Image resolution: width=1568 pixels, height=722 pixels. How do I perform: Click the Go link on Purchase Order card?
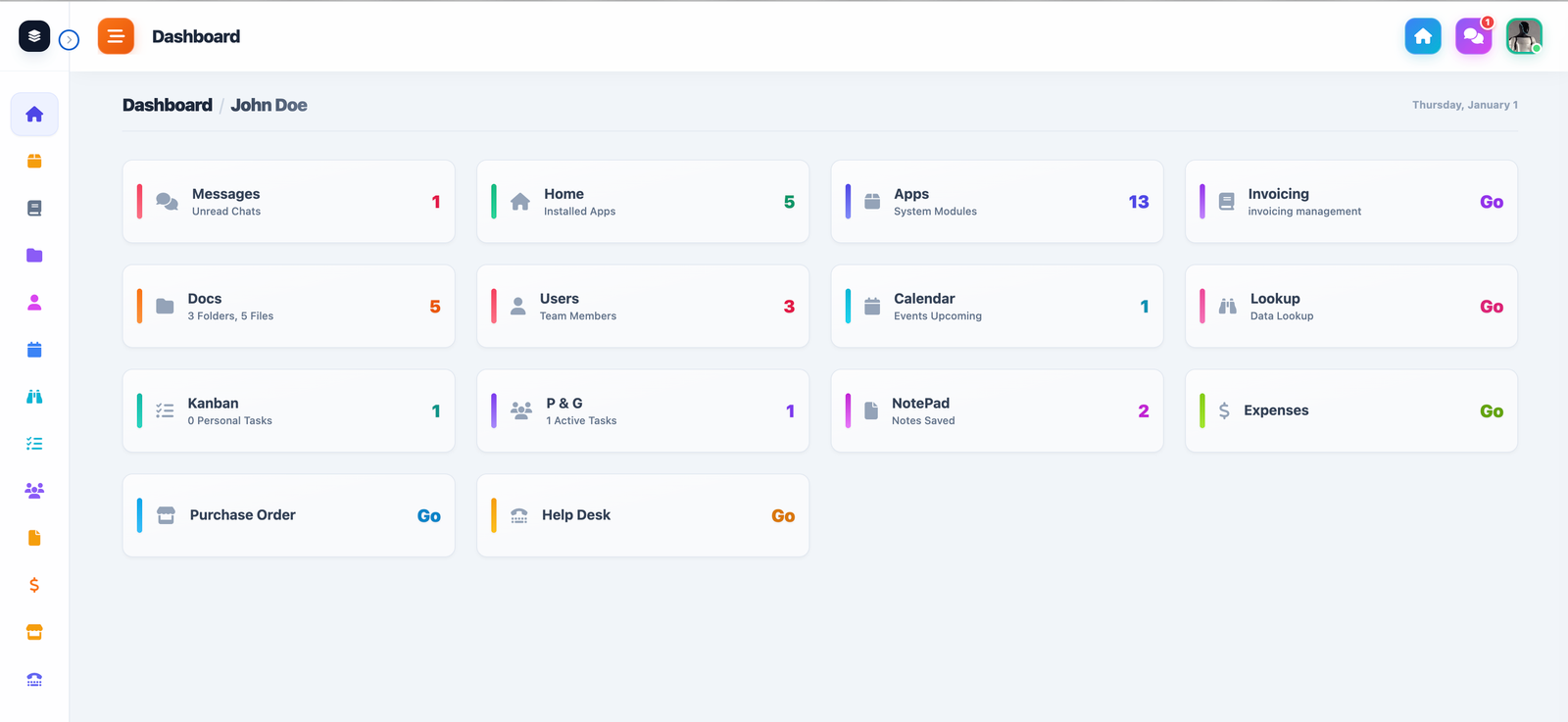pos(429,516)
